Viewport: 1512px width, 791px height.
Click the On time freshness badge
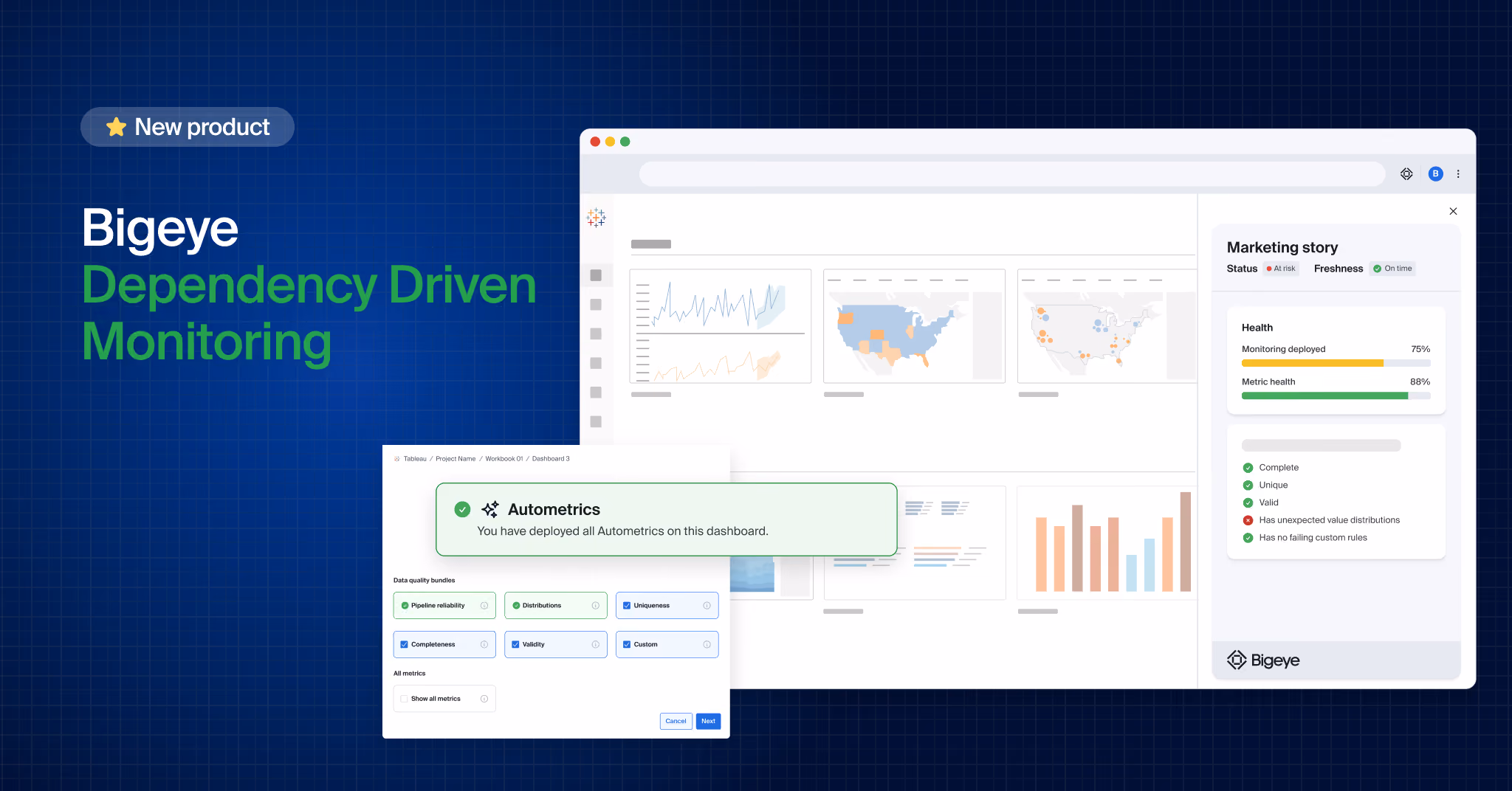click(x=1393, y=269)
